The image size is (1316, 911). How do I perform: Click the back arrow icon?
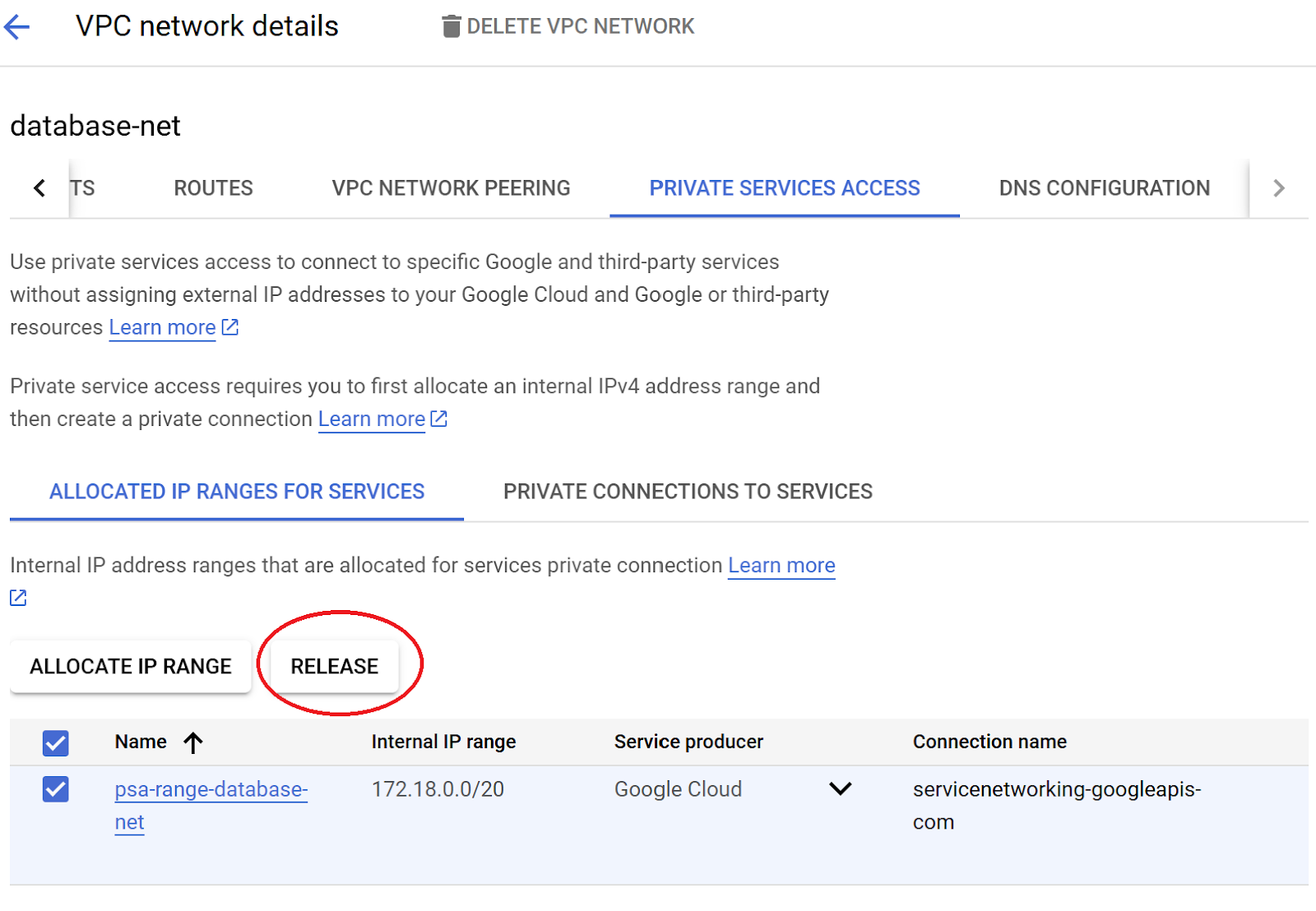point(17,27)
